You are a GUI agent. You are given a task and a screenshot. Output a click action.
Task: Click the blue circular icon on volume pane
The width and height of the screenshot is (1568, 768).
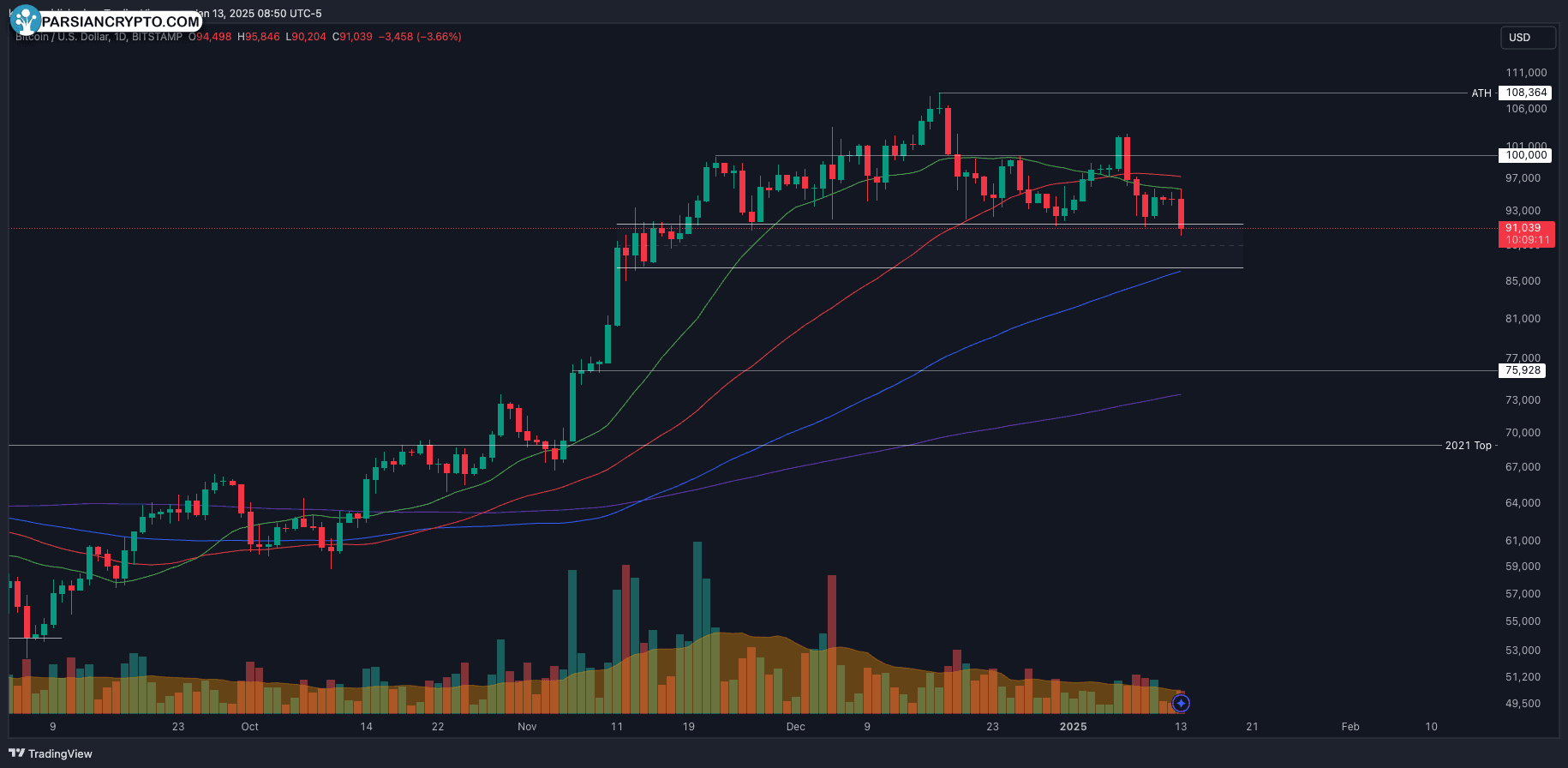[x=1181, y=704]
